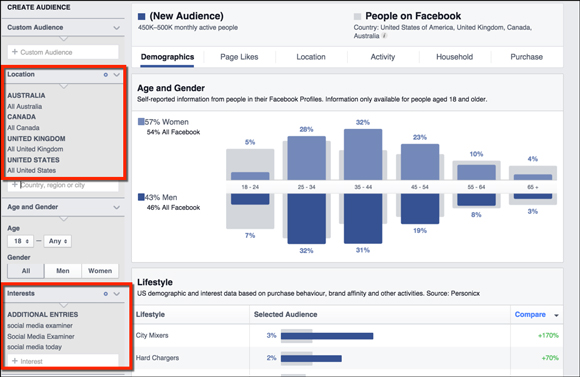Select All United Kingdom location entry
This screenshot has width=580, height=377.
point(35,149)
